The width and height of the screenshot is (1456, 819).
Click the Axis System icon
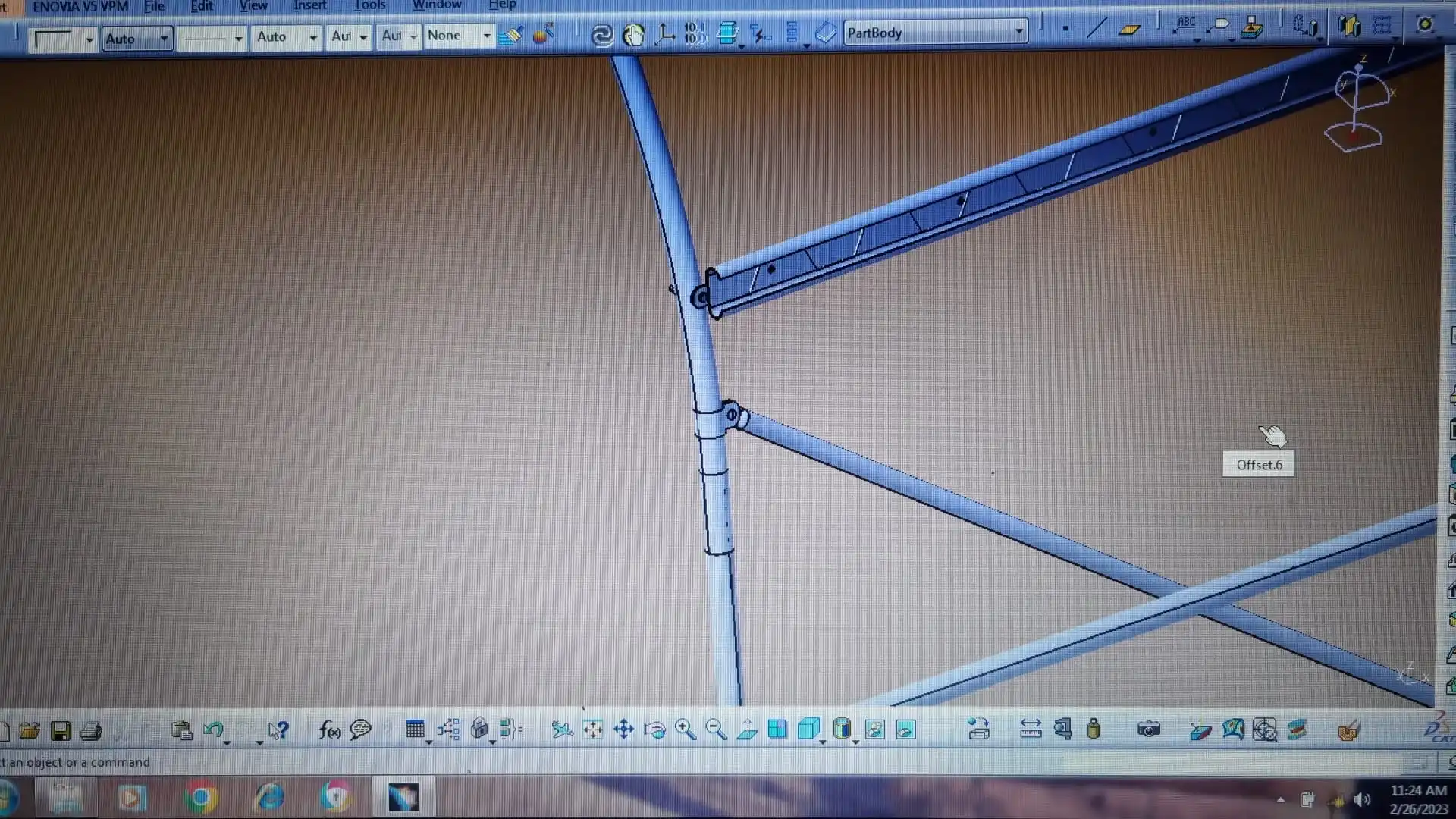[665, 34]
